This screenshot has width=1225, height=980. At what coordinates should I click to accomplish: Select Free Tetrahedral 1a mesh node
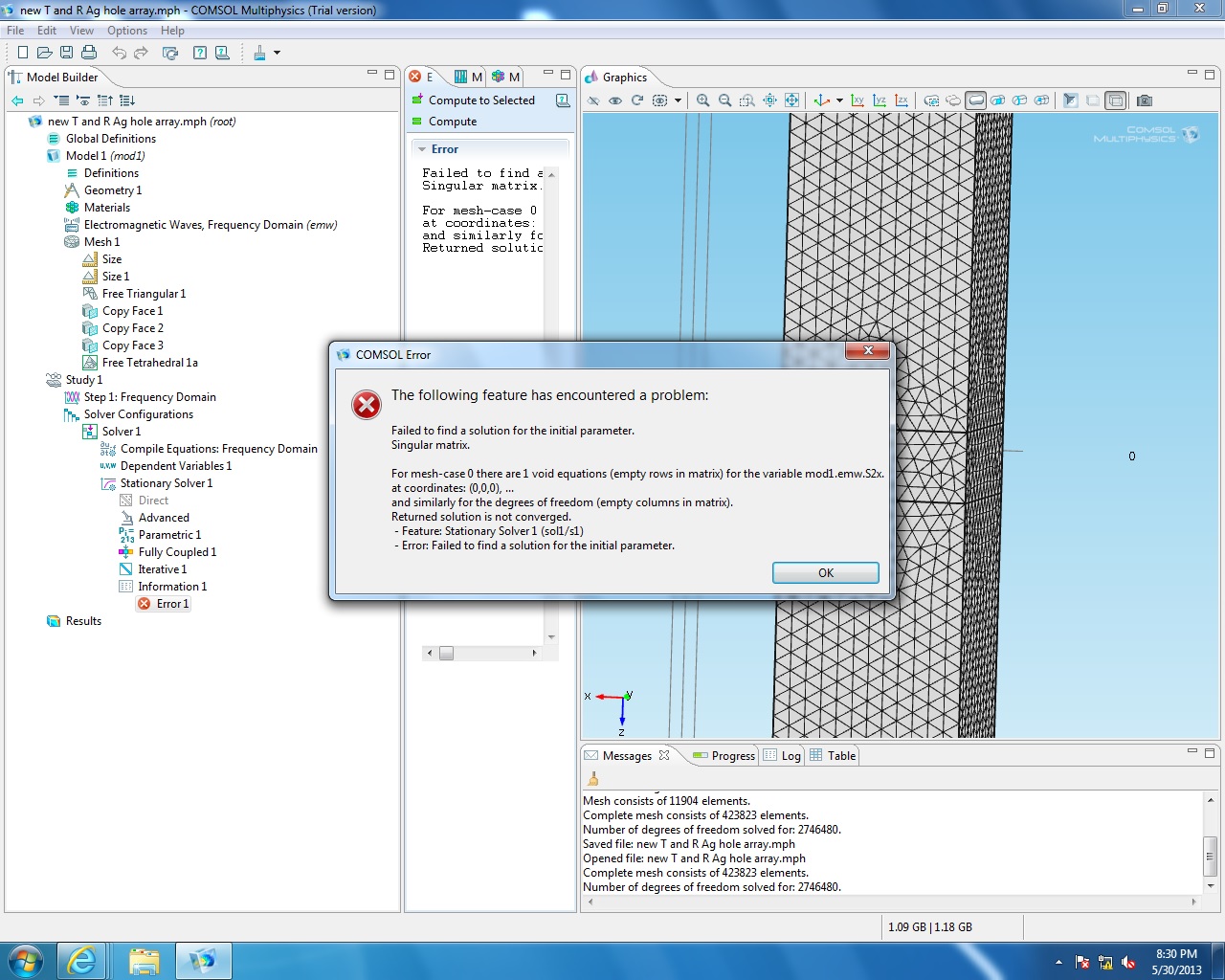pos(141,363)
